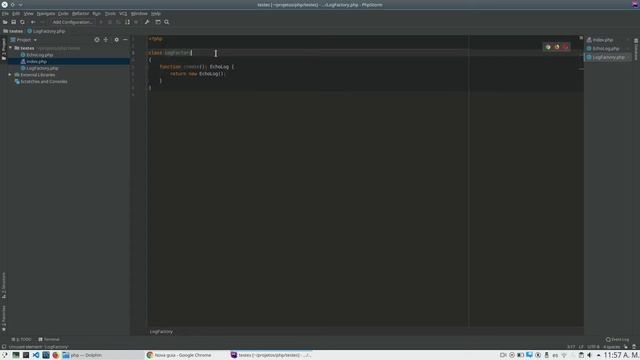Open the File menu
This screenshot has width=640, height=360.
[5, 13]
